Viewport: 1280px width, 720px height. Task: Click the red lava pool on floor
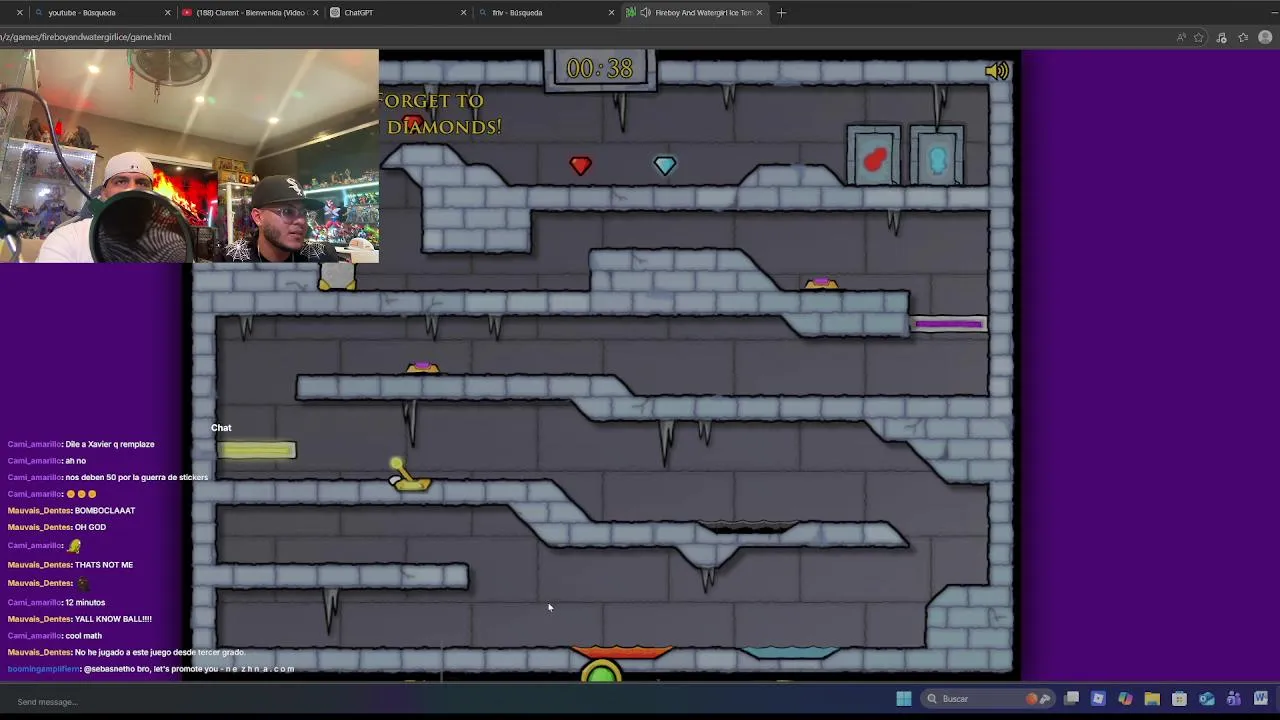click(622, 653)
